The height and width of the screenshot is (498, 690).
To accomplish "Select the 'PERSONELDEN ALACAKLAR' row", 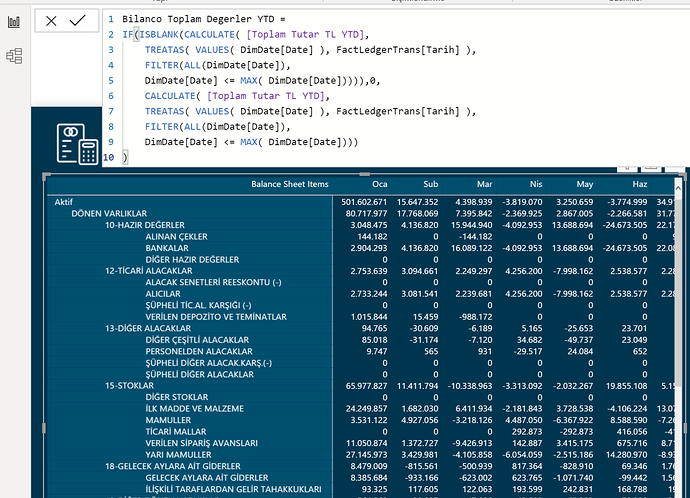I will pyautogui.click(x=199, y=351).
